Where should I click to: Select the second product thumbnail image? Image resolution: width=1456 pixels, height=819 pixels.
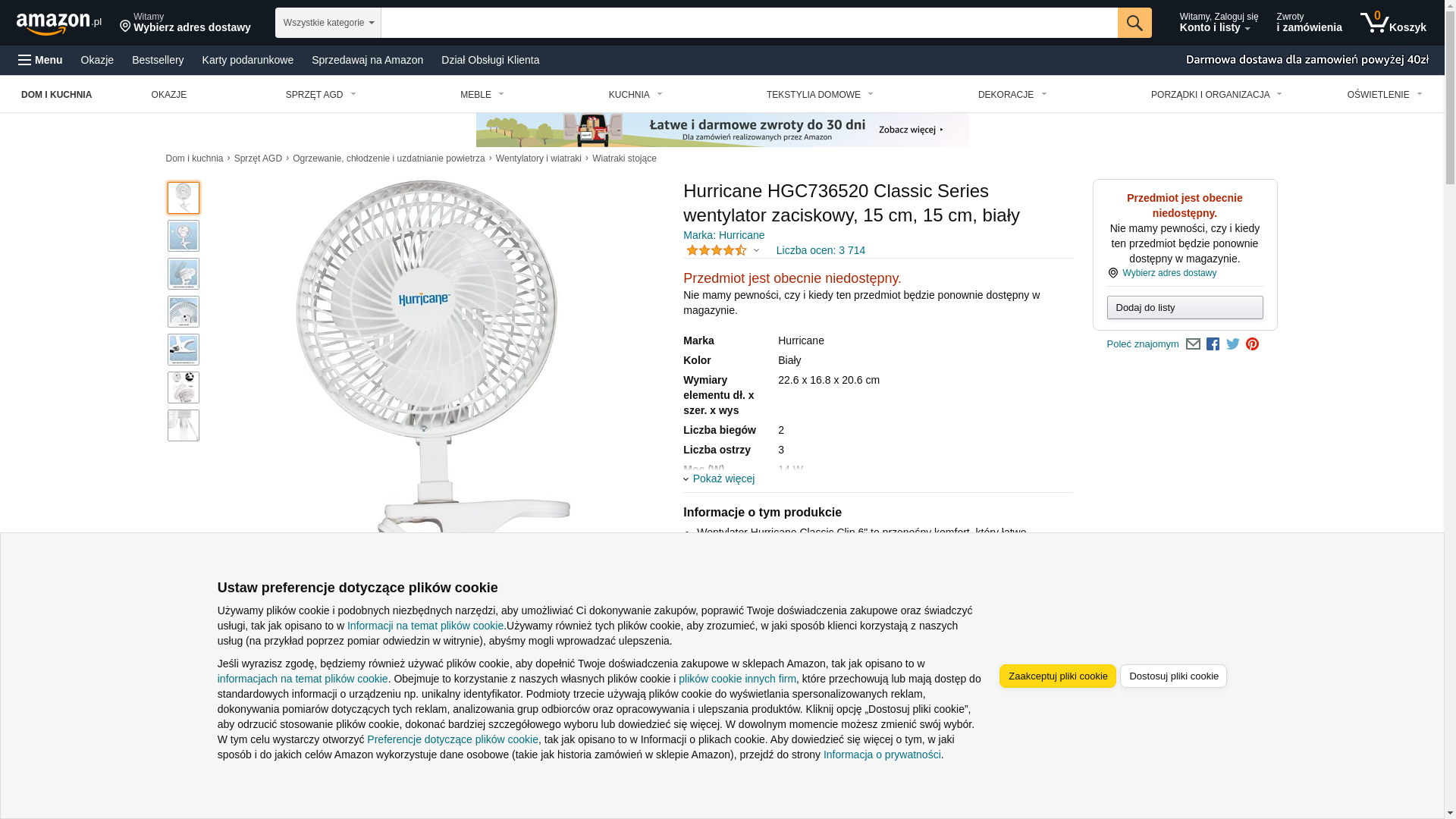click(x=184, y=236)
